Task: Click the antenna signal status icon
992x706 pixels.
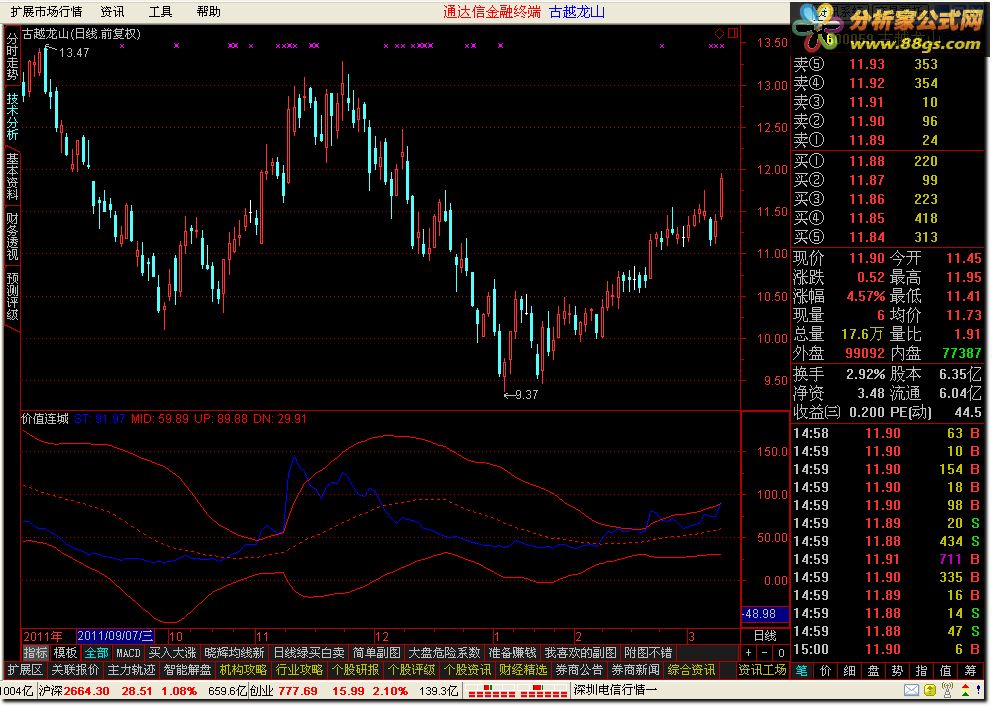Action: (947, 690)
